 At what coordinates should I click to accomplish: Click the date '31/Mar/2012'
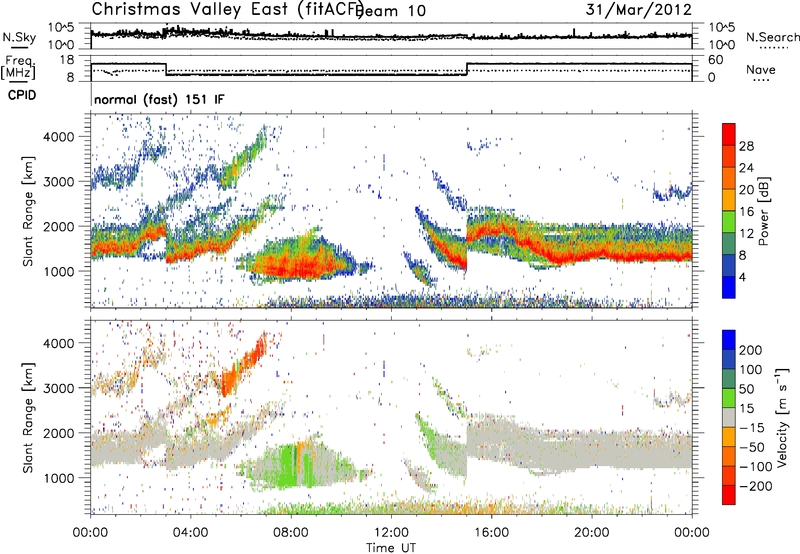[x=638, y=9]
